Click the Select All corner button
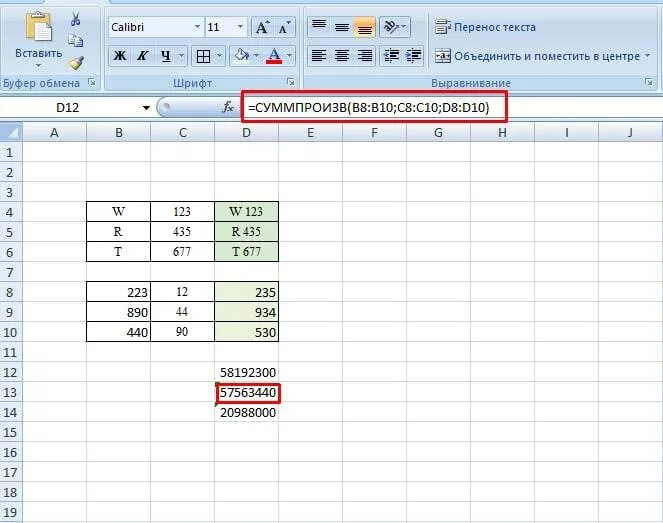 coord(11,133)
